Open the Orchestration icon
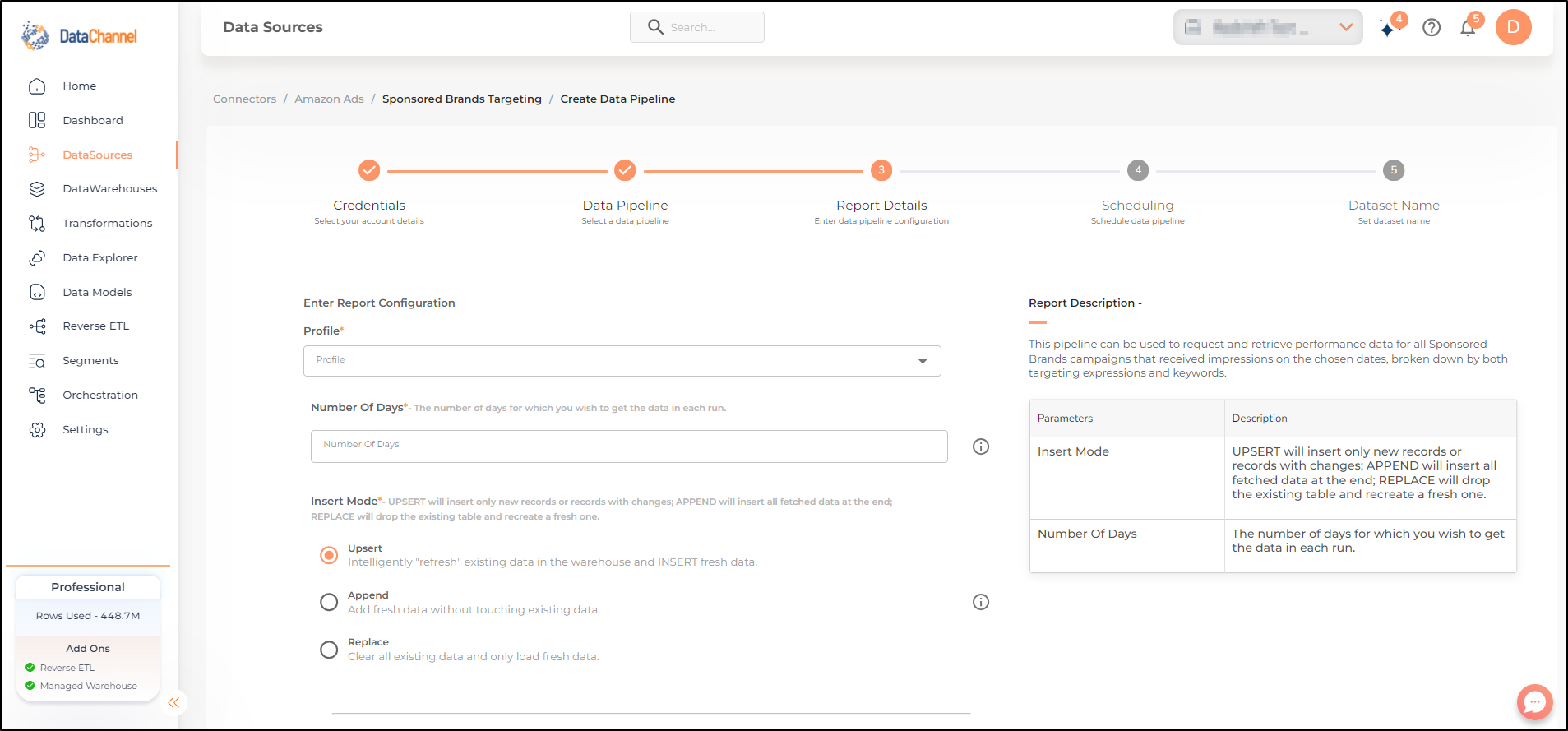This screenshot has width=1568, height=731. pos(37,396)
